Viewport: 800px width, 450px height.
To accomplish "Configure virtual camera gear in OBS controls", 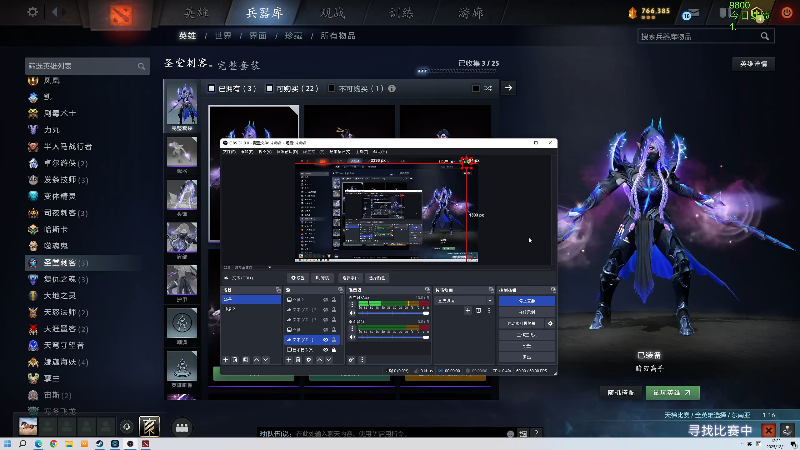I will click(550, 323).
